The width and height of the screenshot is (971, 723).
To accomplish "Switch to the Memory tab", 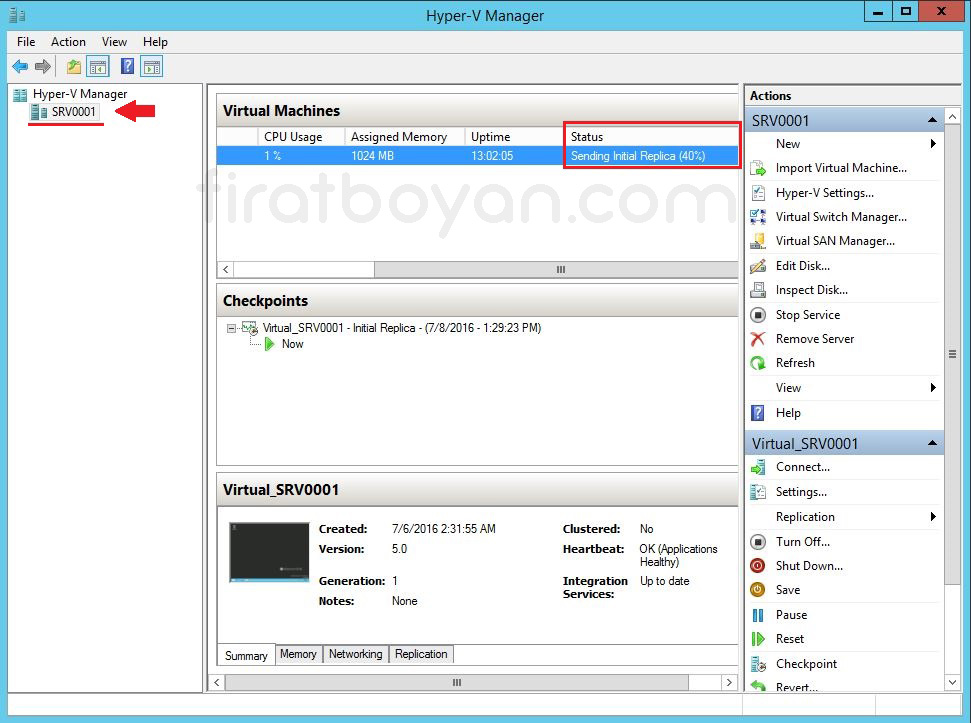I will pyautogui.click(x=298, y=654).
